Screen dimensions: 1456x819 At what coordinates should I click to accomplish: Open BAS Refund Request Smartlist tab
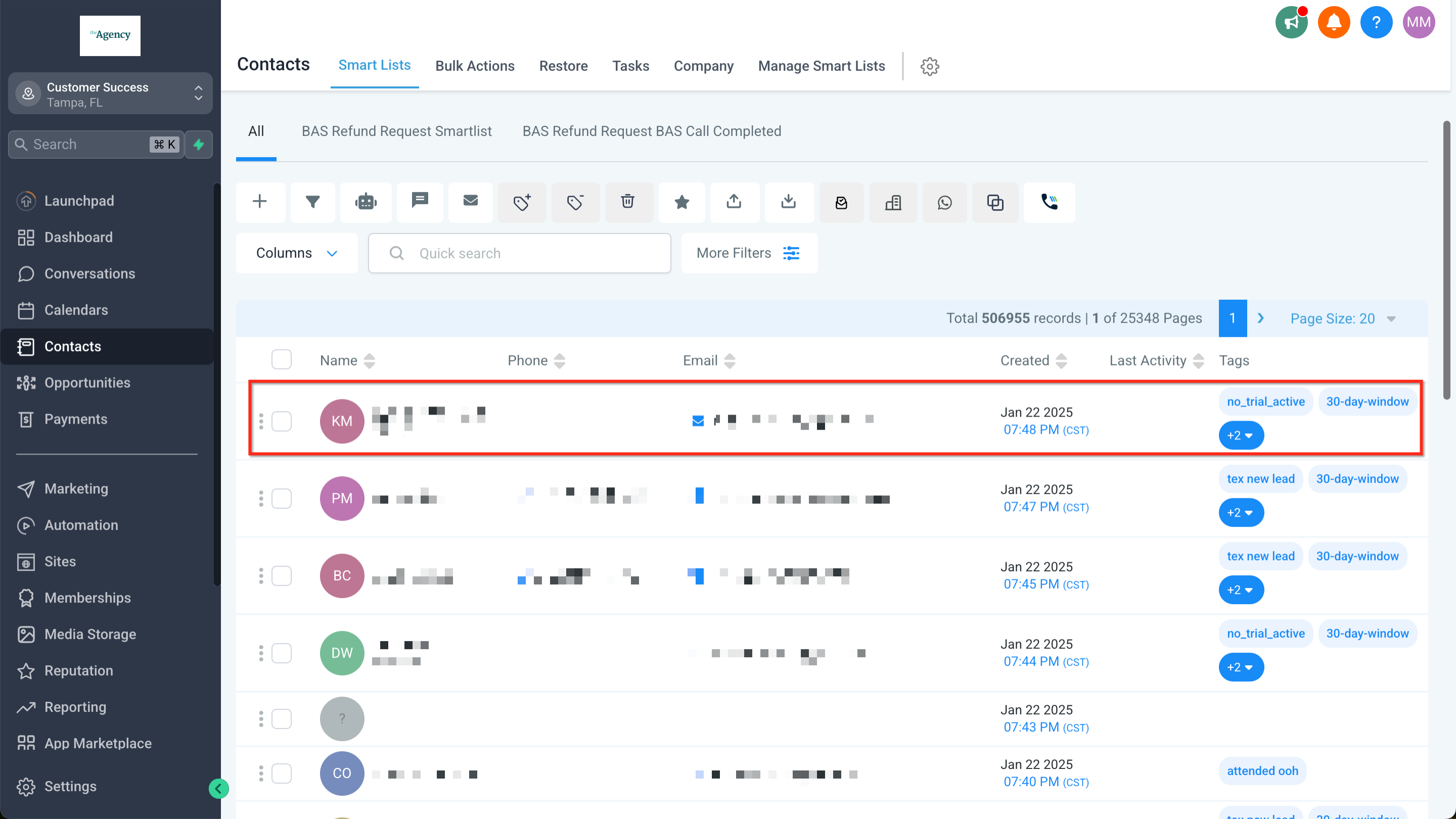(396, 131)
